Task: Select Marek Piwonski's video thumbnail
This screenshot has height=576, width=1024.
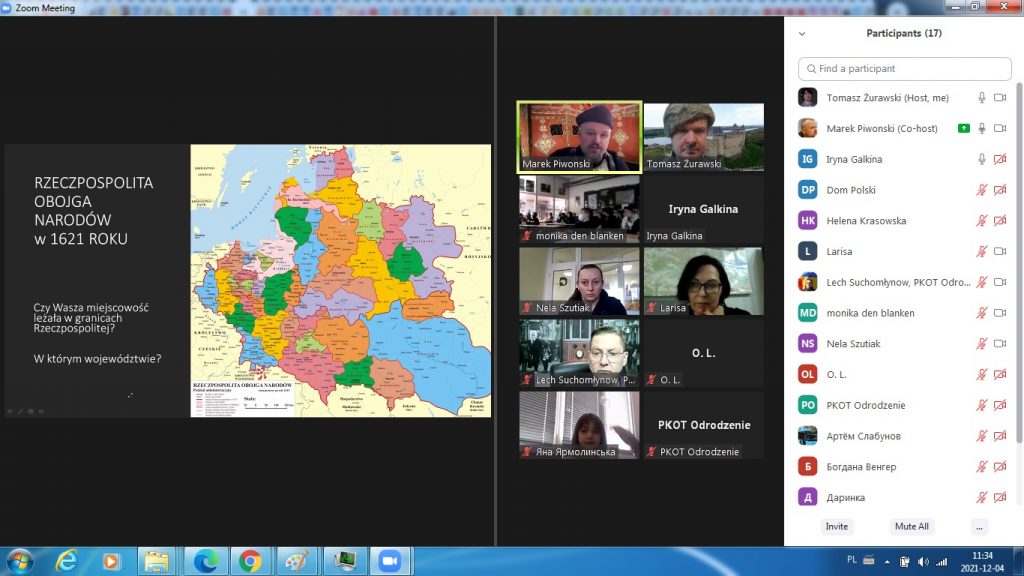Action: 579,136
